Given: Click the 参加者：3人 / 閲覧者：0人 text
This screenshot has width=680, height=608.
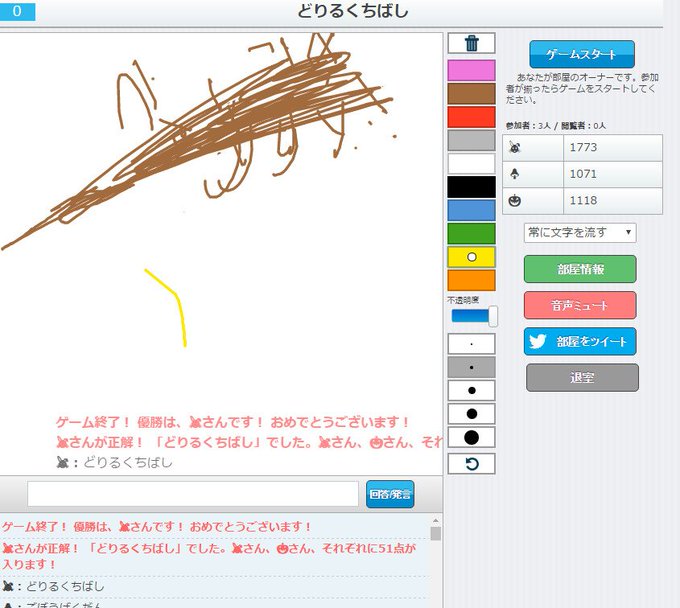Looking at the screenshot, I should (556, 126).
